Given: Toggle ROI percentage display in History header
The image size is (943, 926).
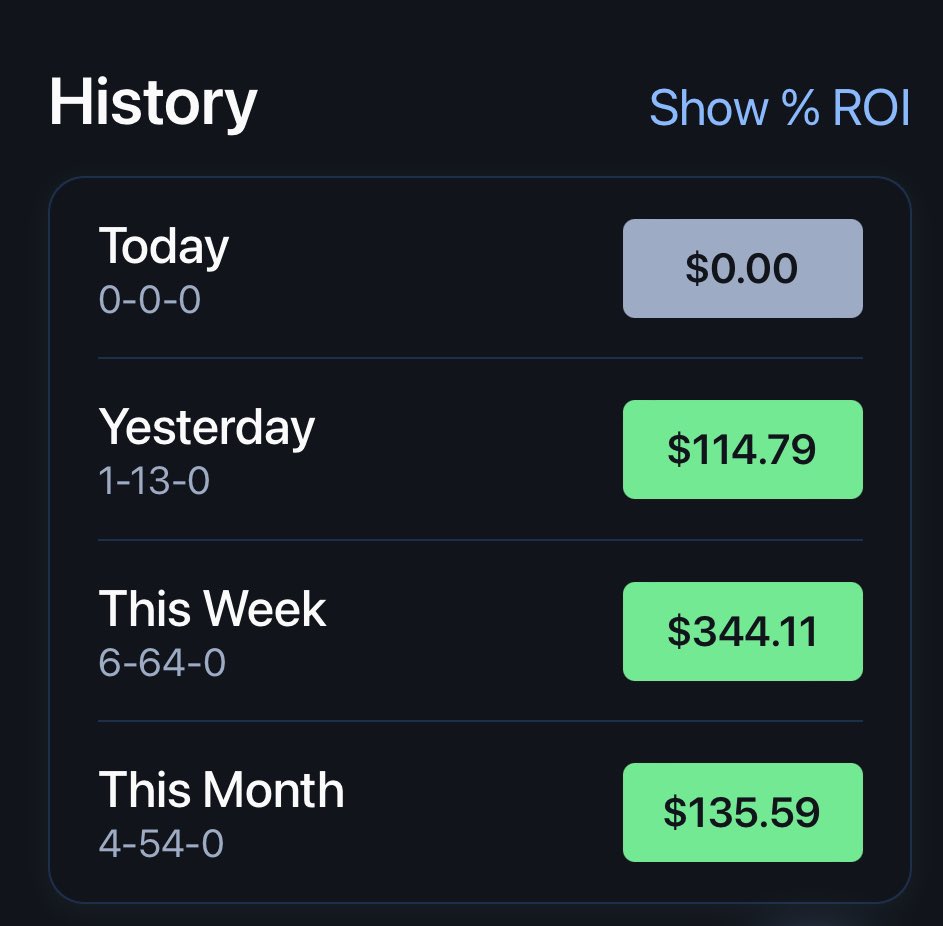Looking at the screenshot, I should (779, 108).
